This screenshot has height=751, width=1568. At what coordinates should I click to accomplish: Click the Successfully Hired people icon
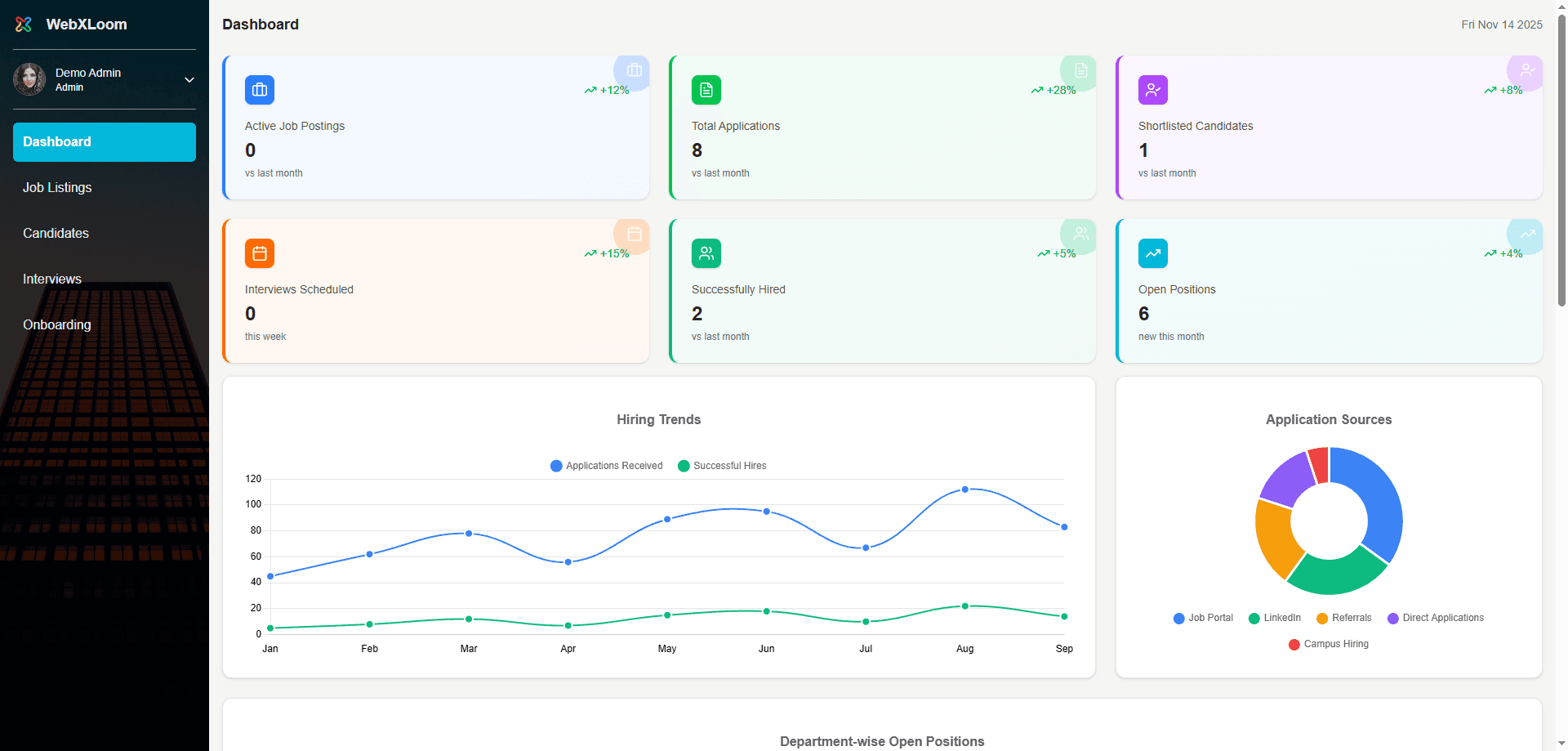(706, 253)
